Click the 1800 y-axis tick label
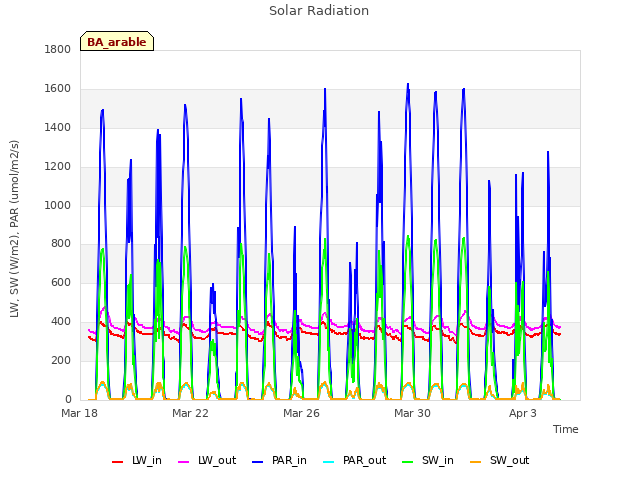Image resolution: width=640 pixels, height=480 pixels. pos(58,50)
